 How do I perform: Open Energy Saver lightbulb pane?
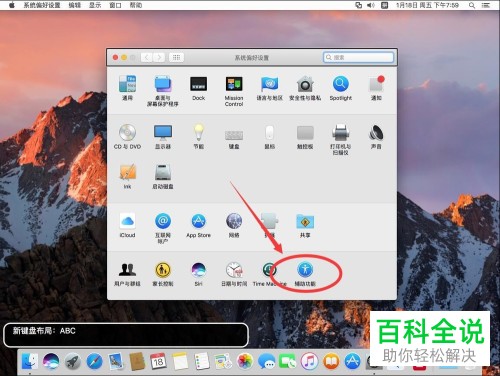click(x=198, y=136)
